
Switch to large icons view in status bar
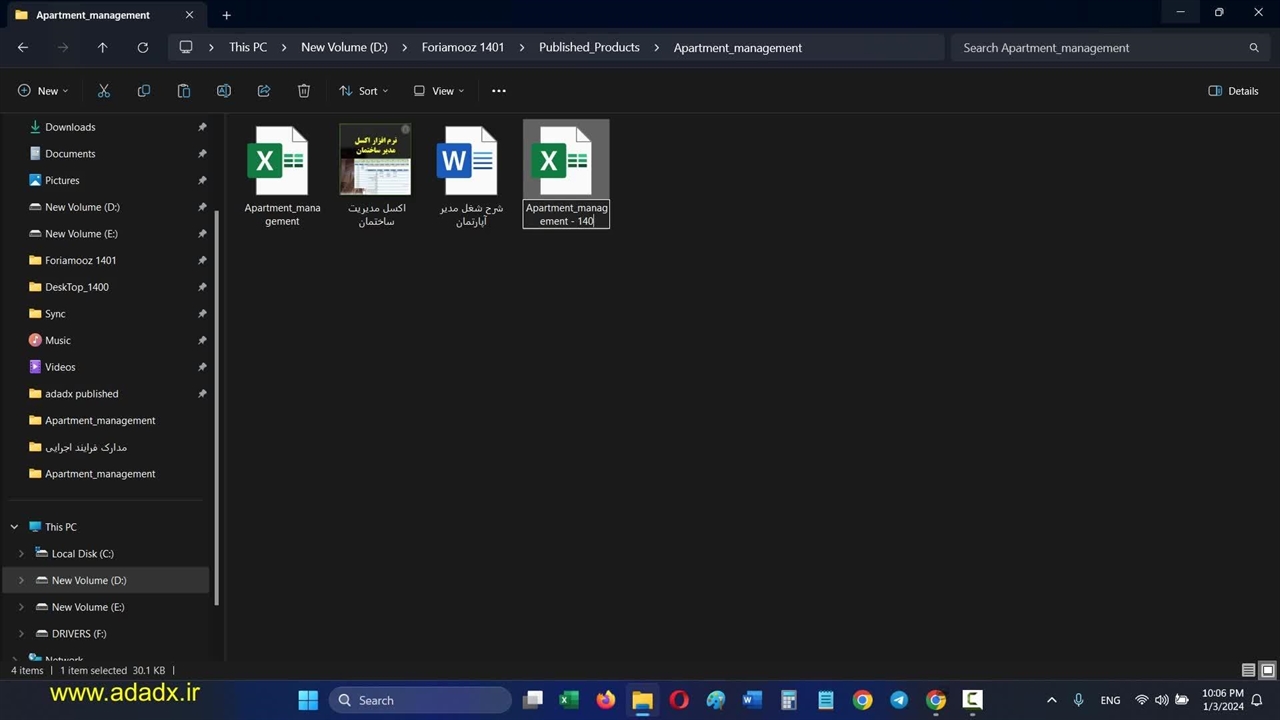1267,670
